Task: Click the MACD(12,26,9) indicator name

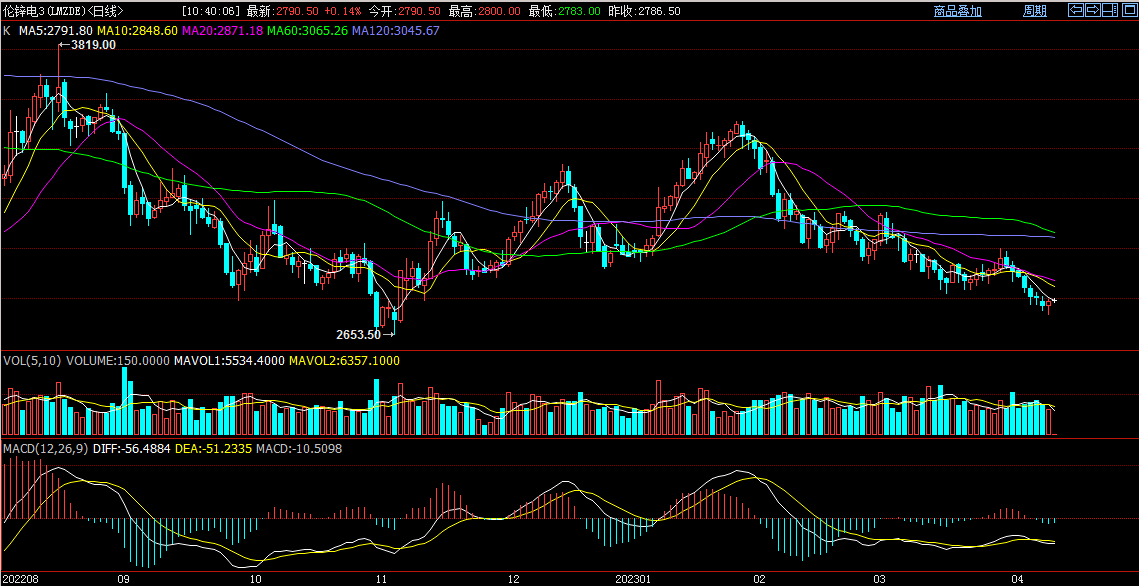Action: coord(44,449)
